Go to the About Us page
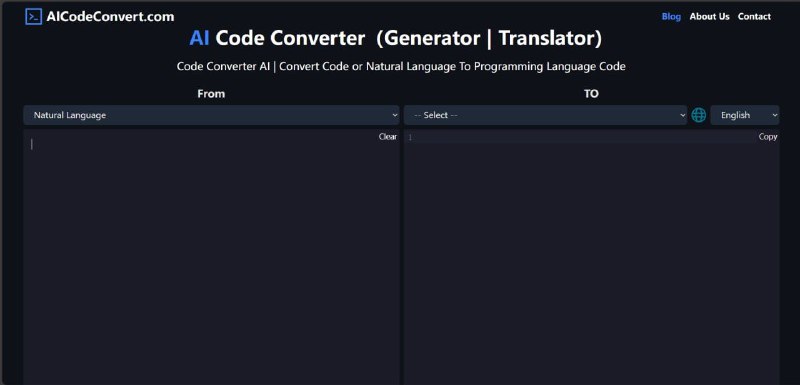This screenshot has height=385, width=800. pos(709,17)
